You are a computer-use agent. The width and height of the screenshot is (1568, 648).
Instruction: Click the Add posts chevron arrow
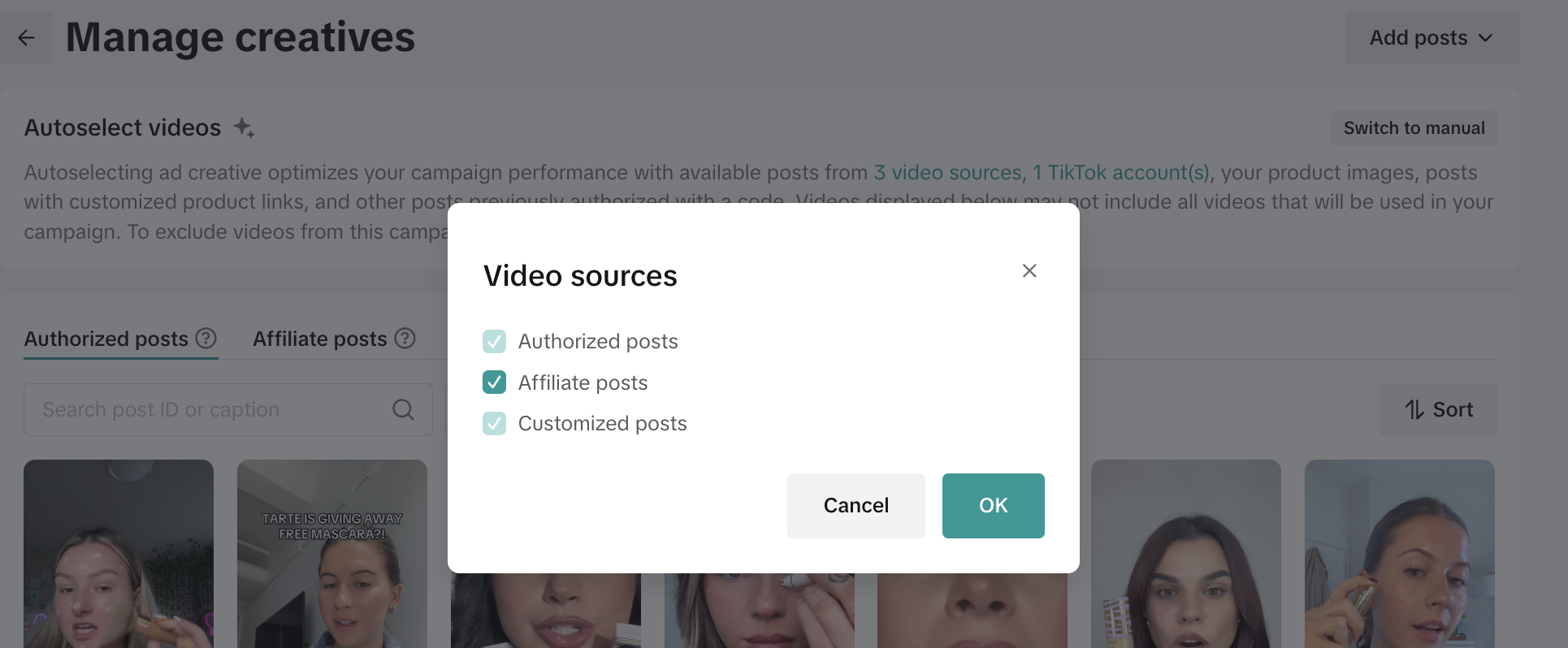1485,38
